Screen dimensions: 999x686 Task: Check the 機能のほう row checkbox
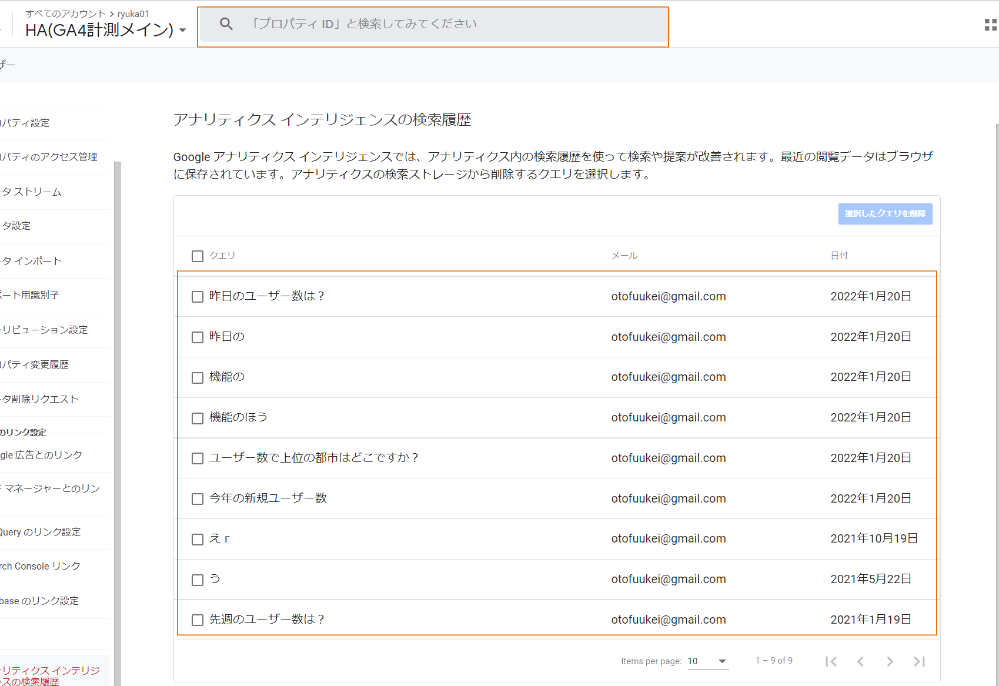click(x=198, y=418)
